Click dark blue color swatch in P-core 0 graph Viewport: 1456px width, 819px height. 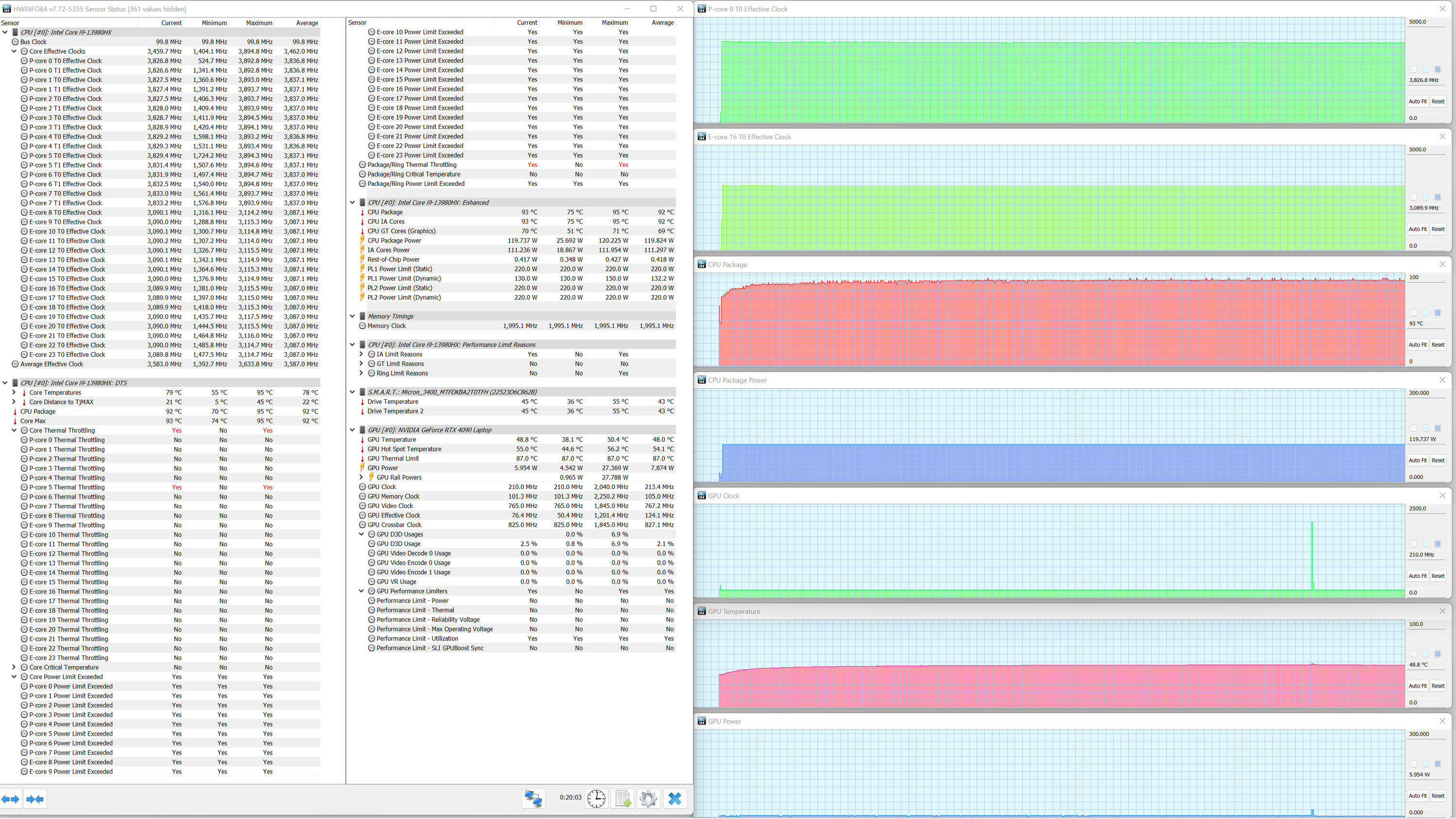pyautogui.click(x=1438, y=69)
